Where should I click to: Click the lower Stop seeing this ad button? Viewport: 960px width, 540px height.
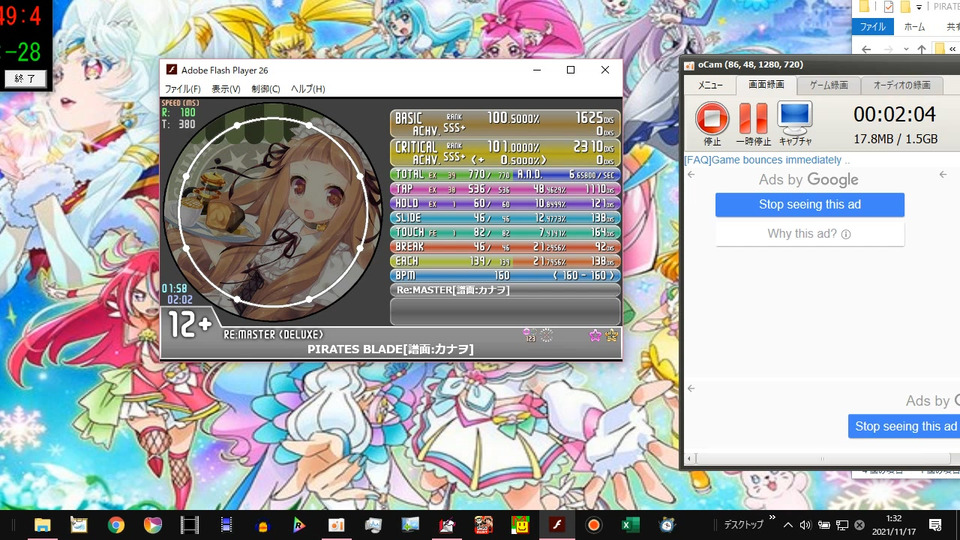click(x=904, y=426)
